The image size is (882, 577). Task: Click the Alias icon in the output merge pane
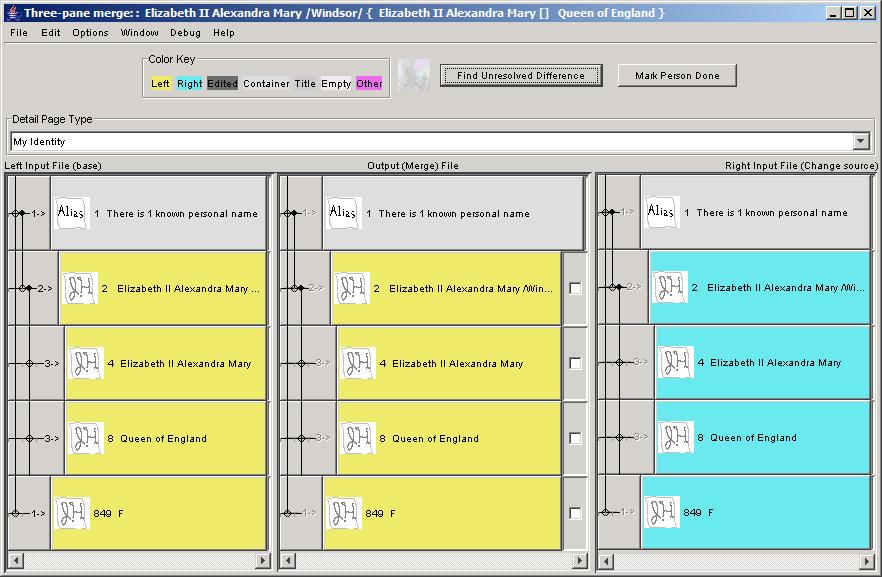343,213
